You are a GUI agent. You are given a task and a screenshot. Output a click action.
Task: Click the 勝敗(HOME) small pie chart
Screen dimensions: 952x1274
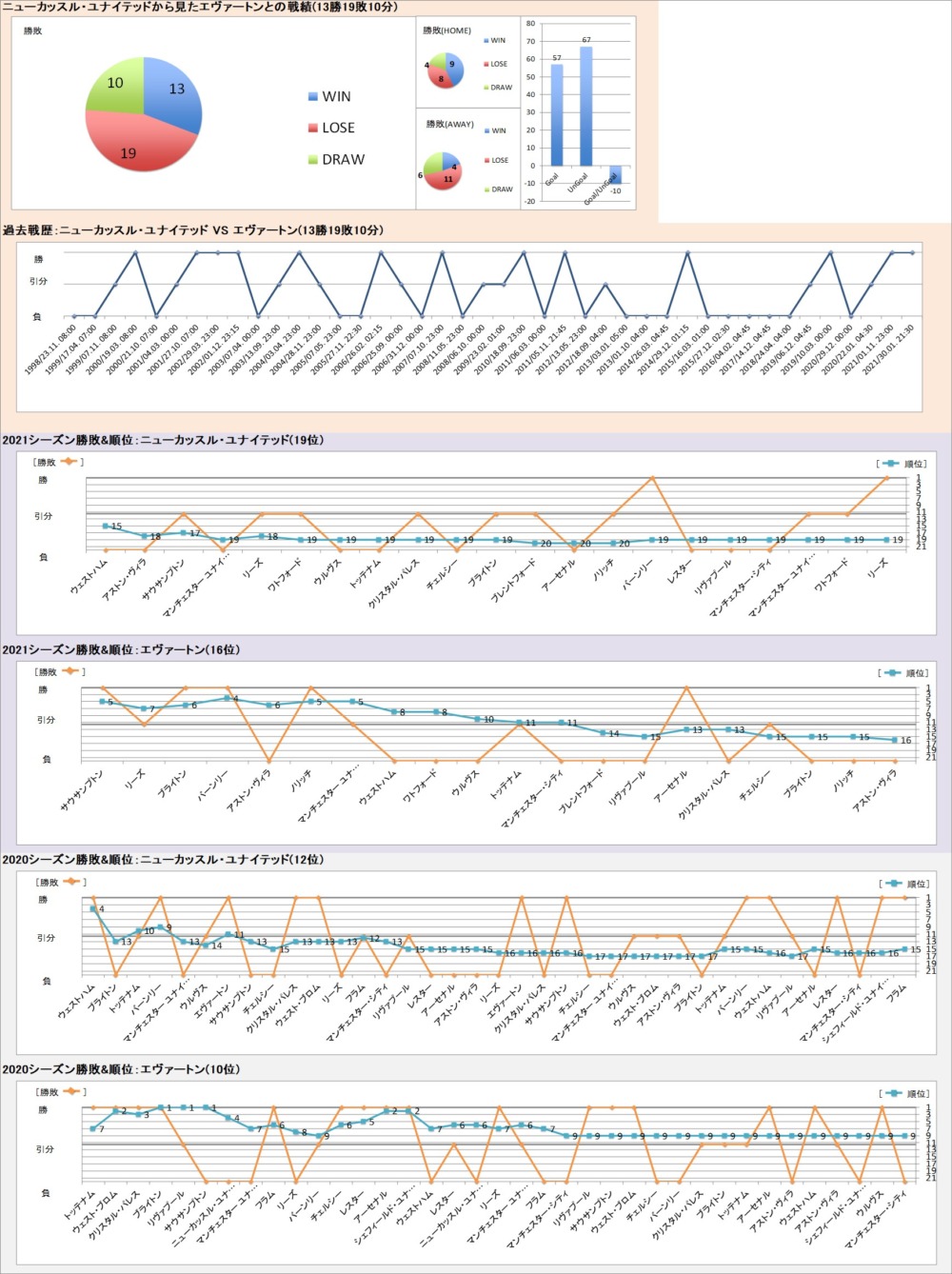[x=444, y=70]
